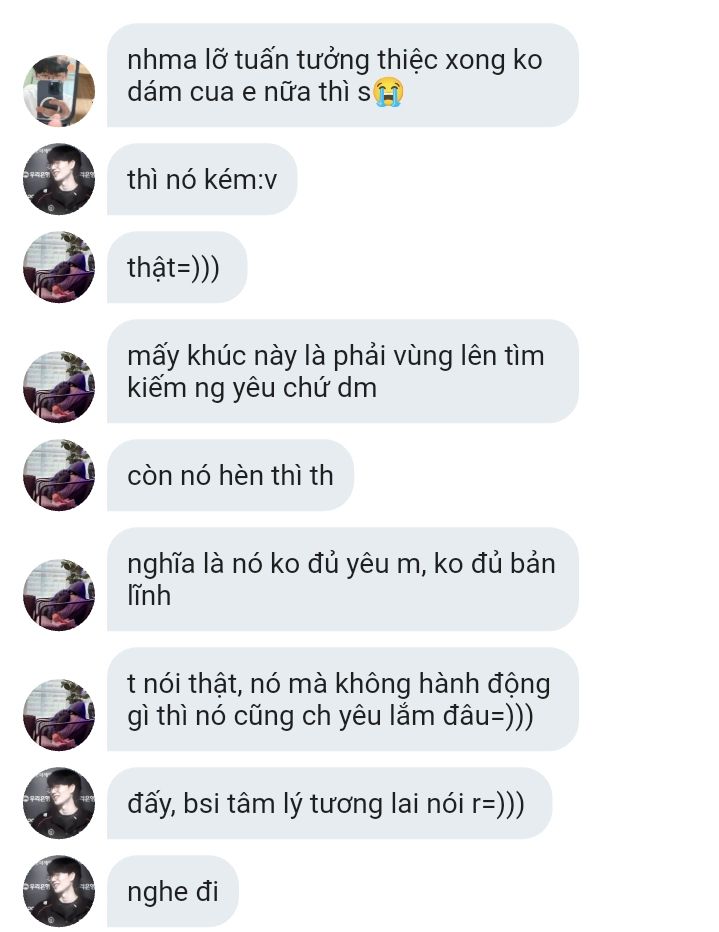Open avatar beside 'còn nó hèn thì th'
The height and width of the screenshot is (932, 719).
pos(59,475)
